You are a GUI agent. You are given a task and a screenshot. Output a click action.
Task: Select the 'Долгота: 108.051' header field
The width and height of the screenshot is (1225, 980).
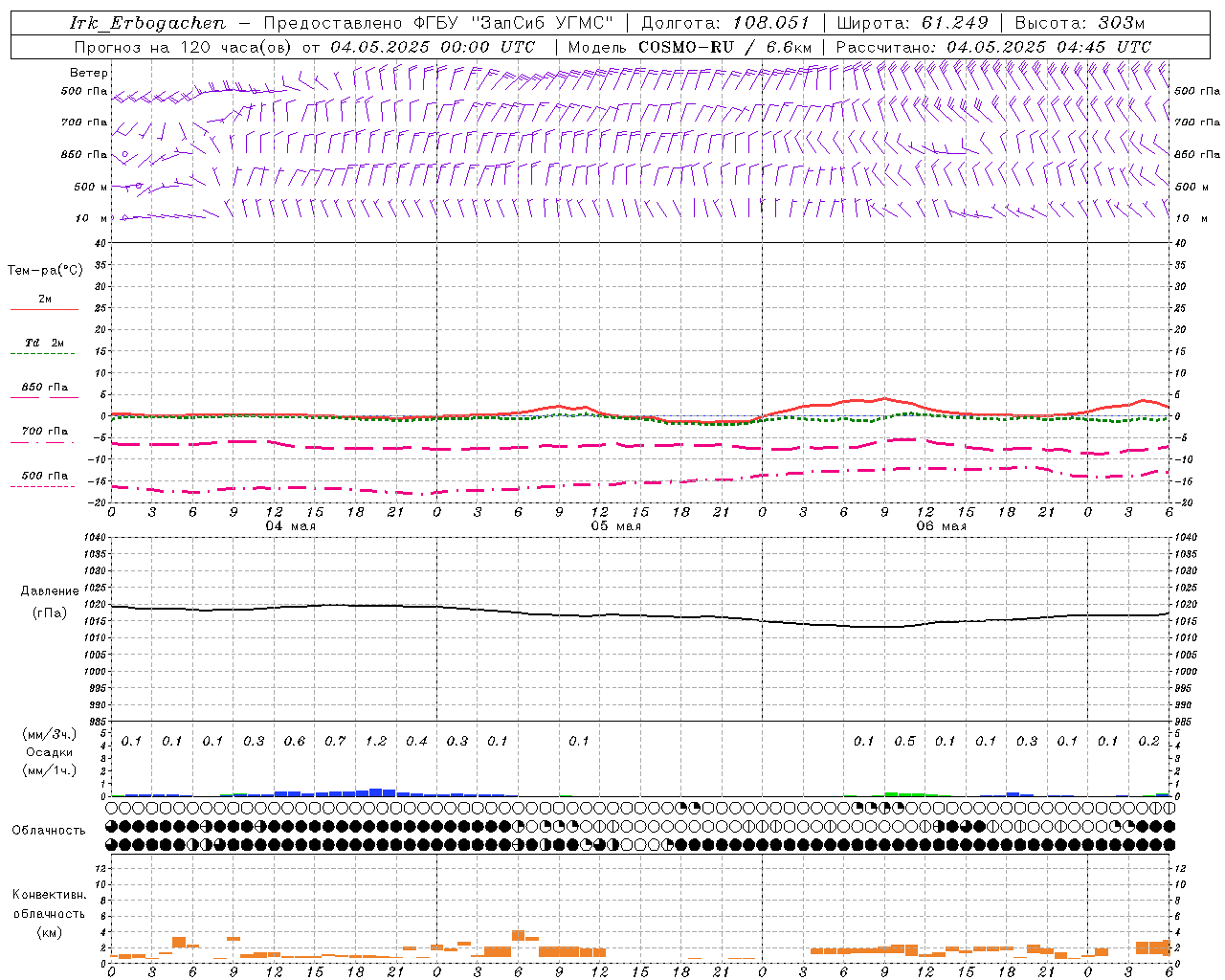[724, 23]
